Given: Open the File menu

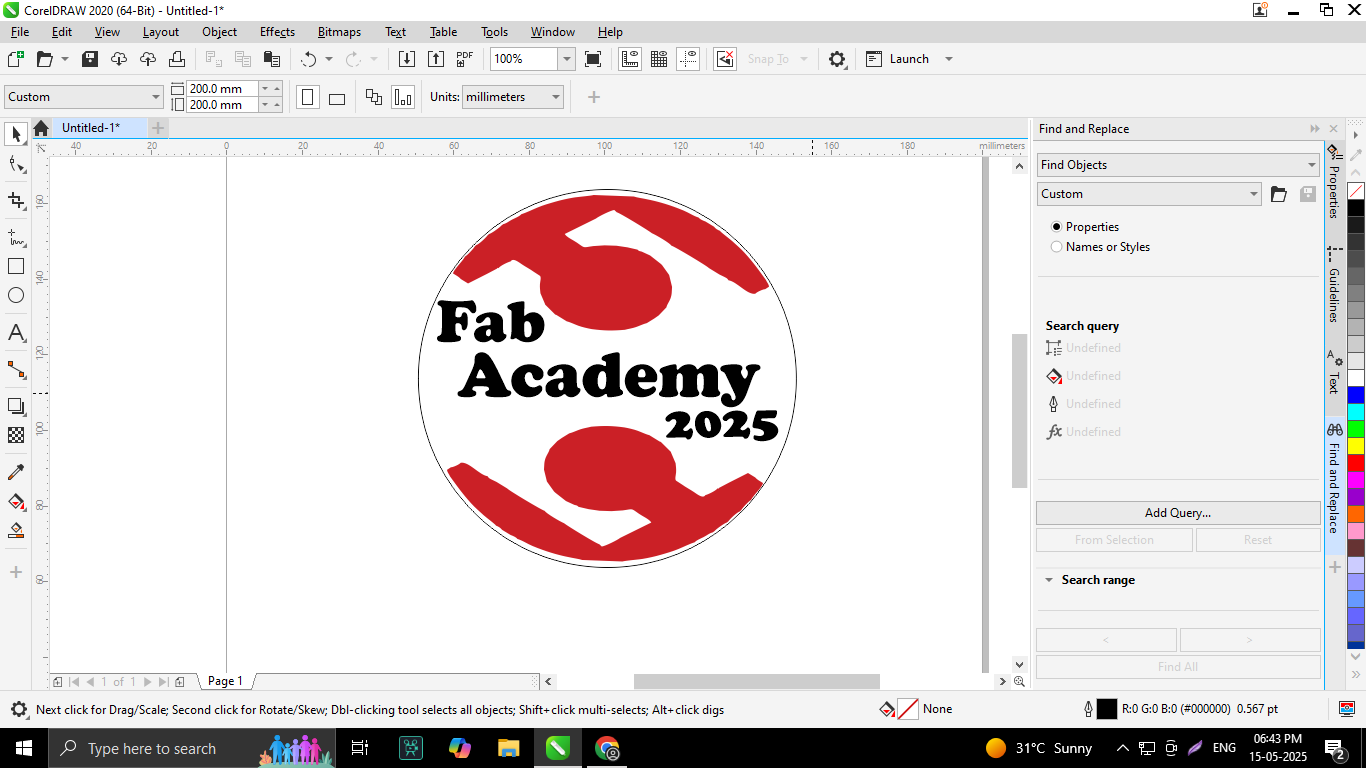Looking at the screenshot, I should click(x=20, y=32).
